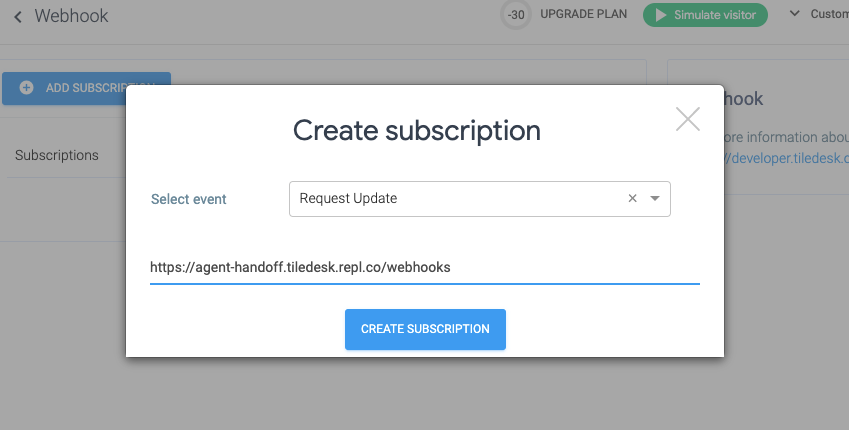Click the play icon on Simulate visitor

(x=658, y=15)
